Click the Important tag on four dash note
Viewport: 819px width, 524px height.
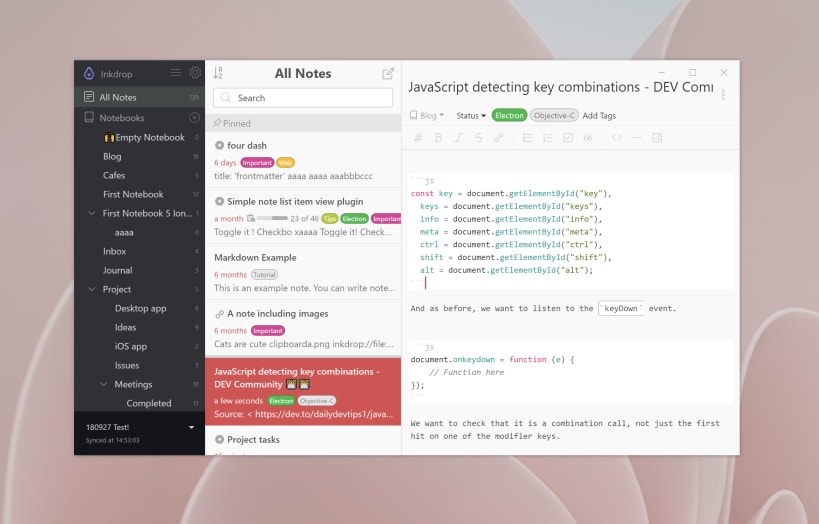click(x=257, y=162)
